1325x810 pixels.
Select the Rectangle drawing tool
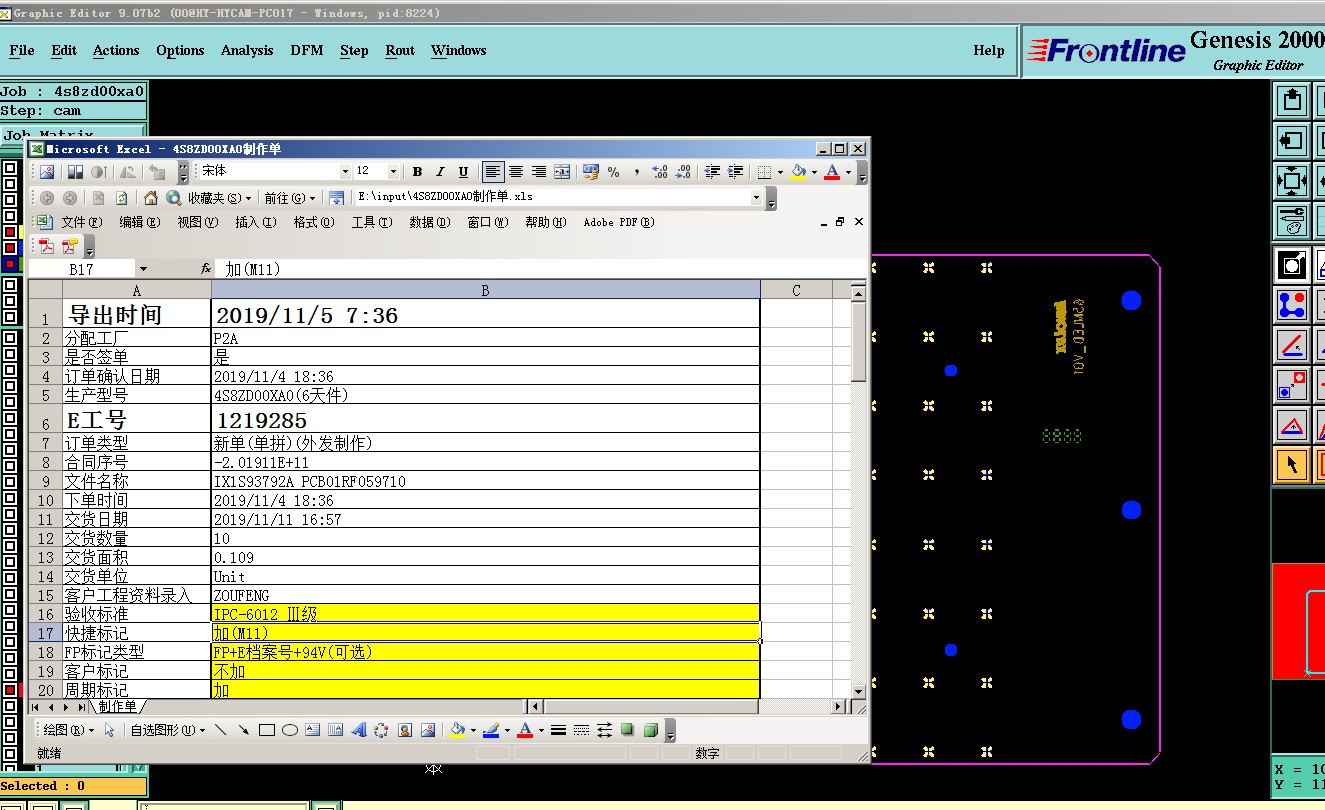tap(267, 730)
